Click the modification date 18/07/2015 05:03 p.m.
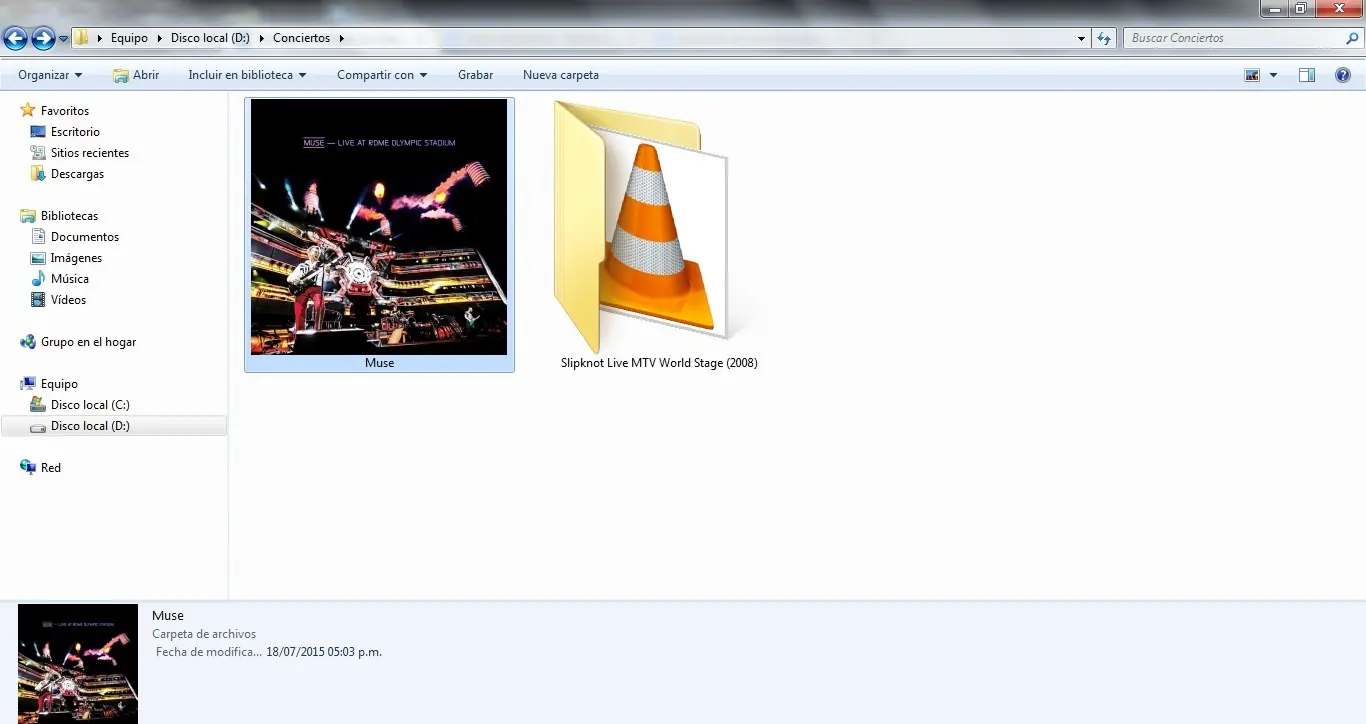Screen dimensions: 1366x724 point(324,652)
